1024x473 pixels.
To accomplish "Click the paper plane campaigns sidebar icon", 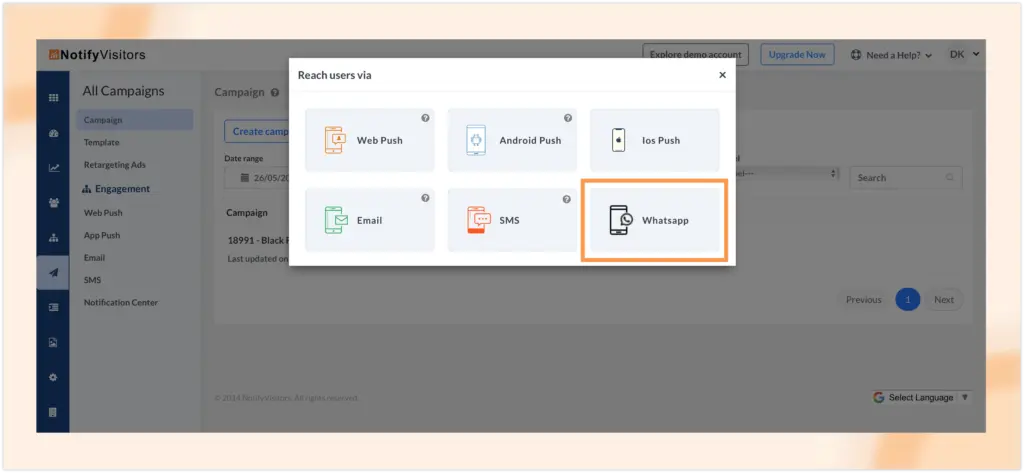I will click(x=53, y=272).
